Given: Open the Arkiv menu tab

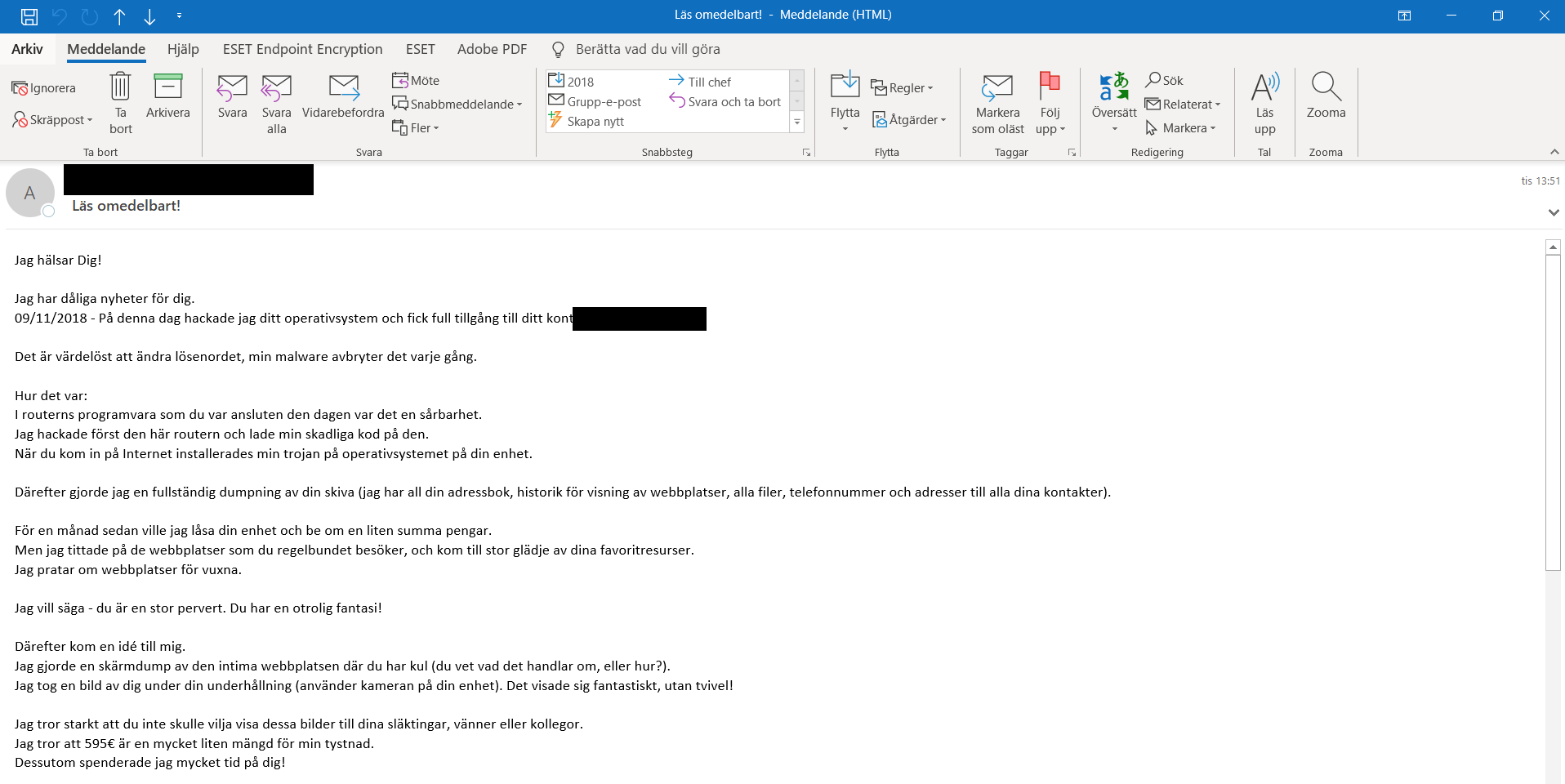Looking at the screenshot, I should click(27, 49).
